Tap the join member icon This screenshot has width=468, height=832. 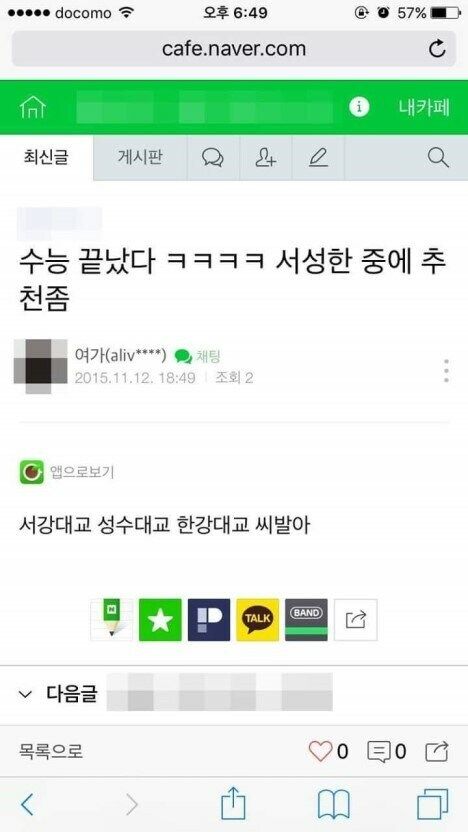265,158
